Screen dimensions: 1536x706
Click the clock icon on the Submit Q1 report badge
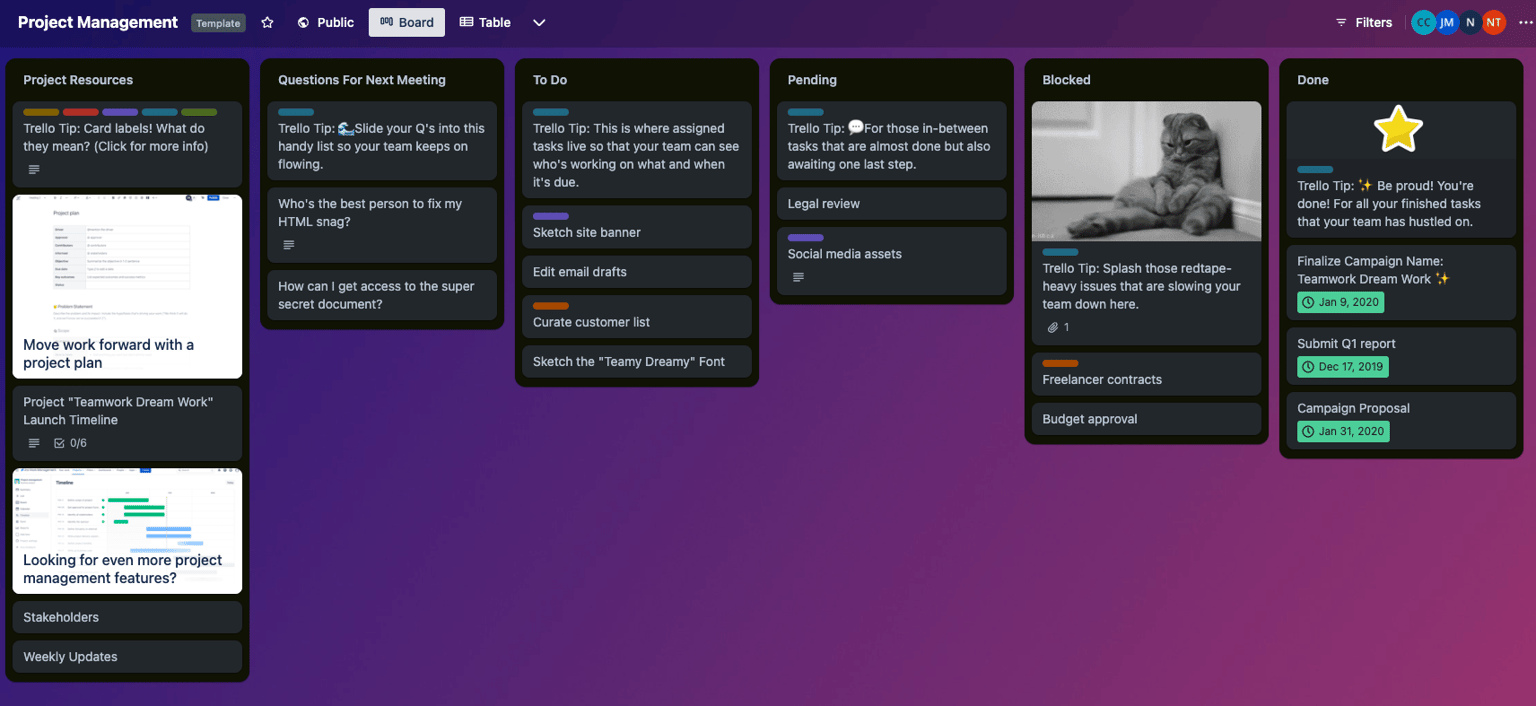(x=1310, y=366)
